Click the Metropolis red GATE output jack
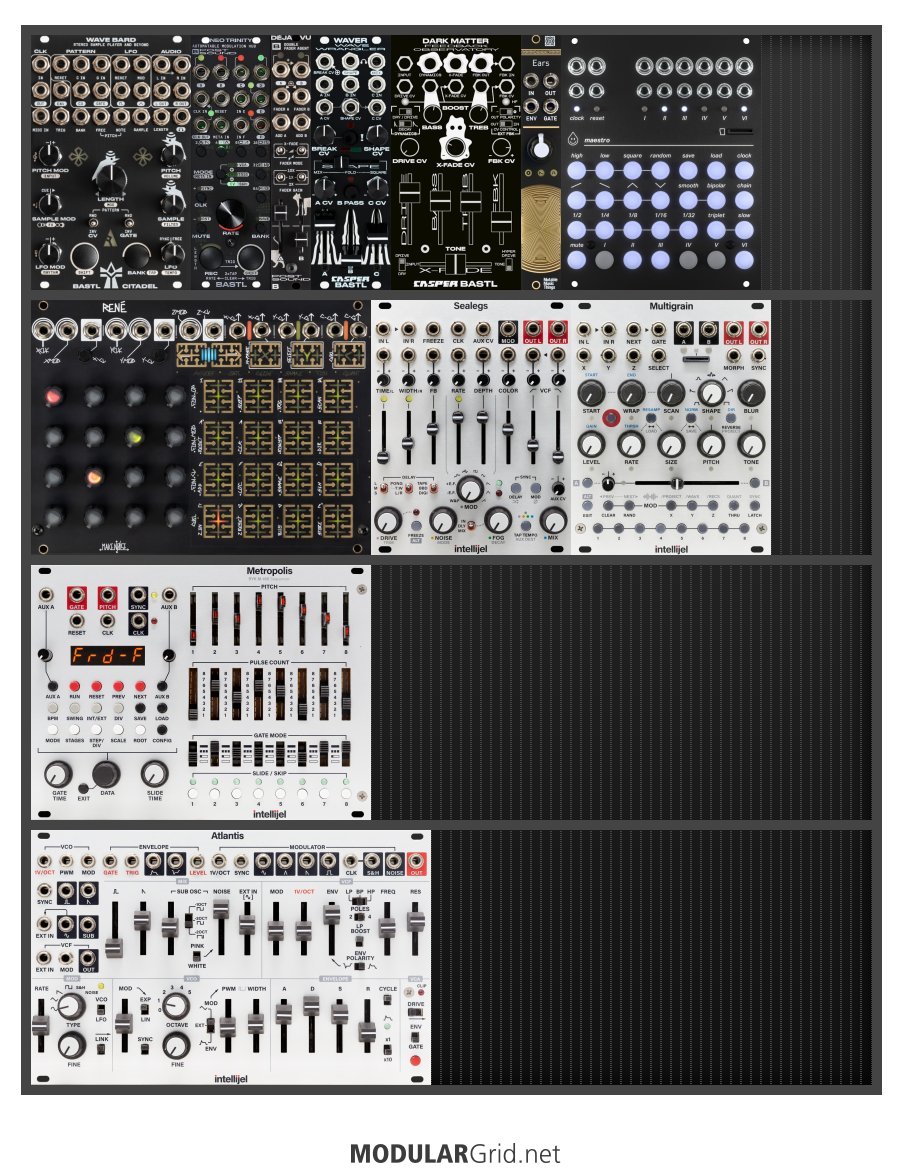The width and height of the screenshot is (912, 1175). tap(76, 596)
